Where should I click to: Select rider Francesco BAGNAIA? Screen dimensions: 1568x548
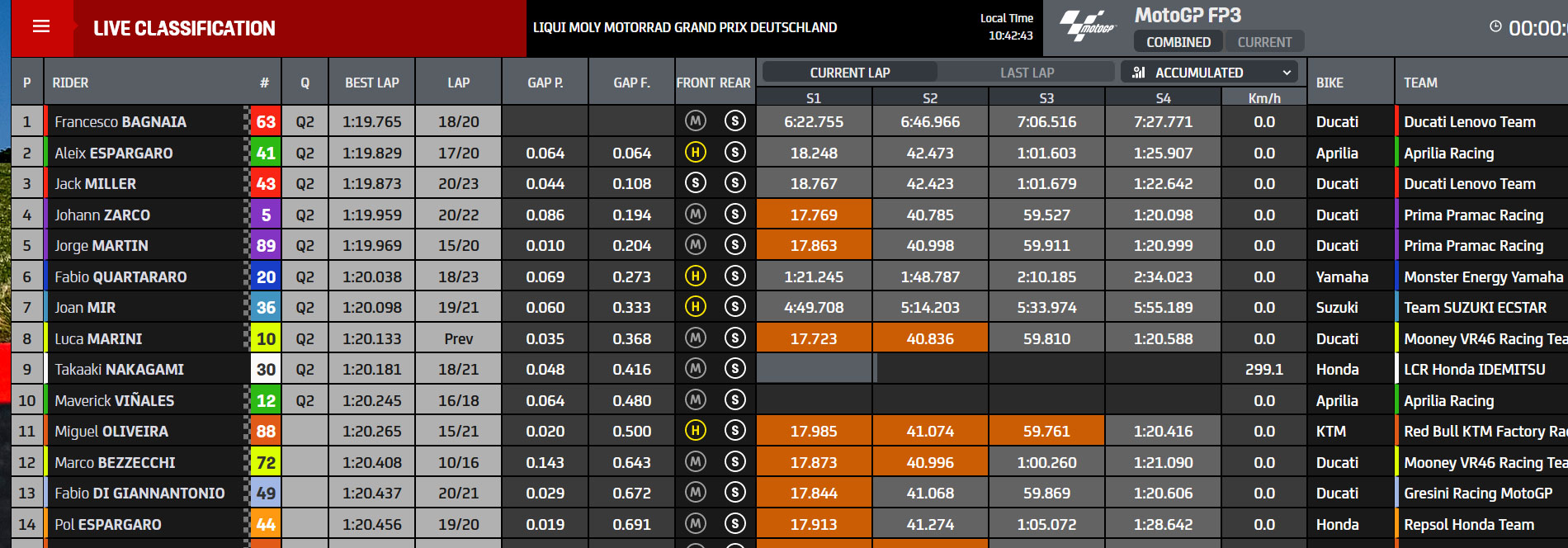[120, 121]
